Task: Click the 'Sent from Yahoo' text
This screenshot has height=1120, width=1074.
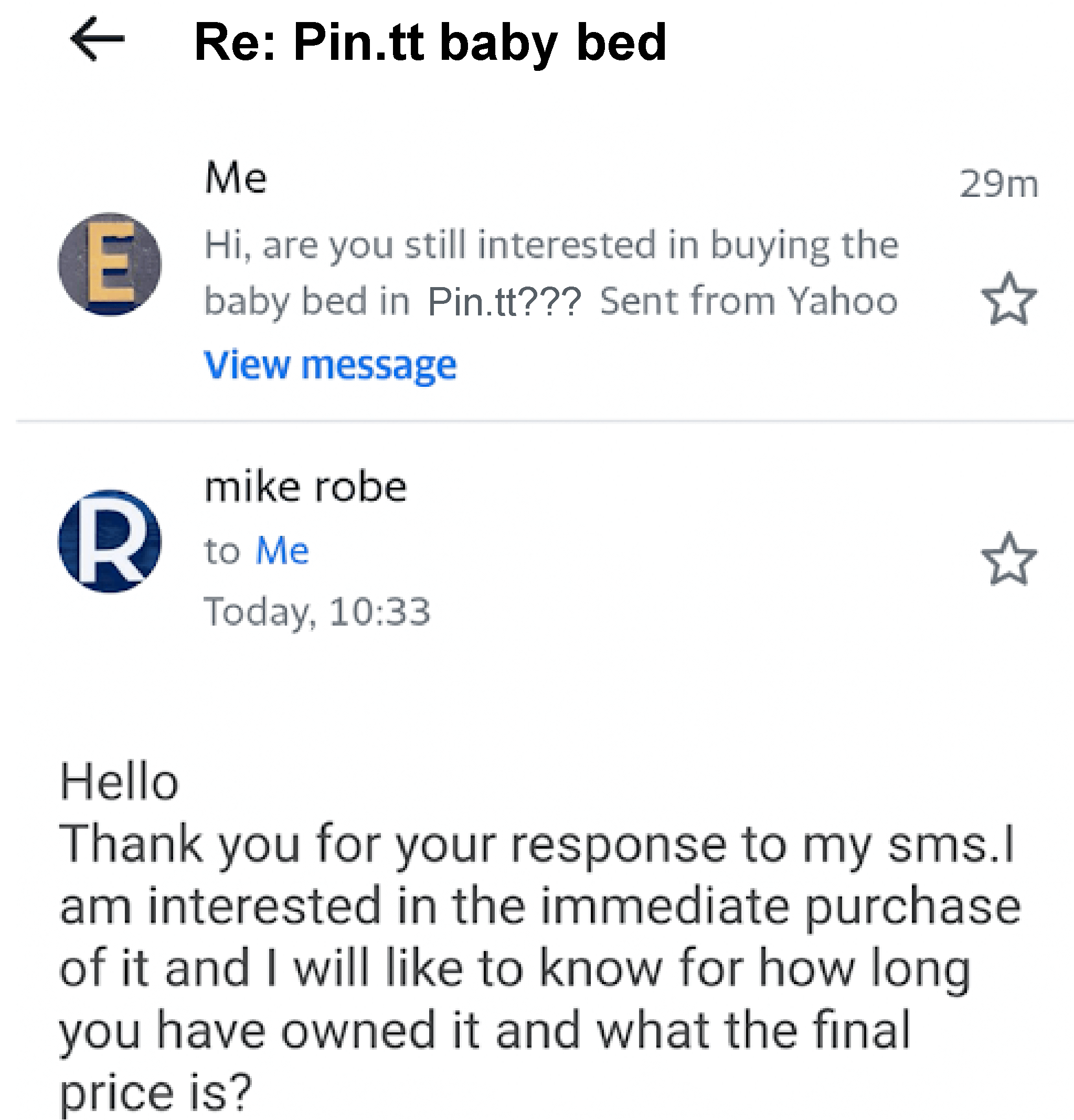Action: pyautogui.click(x=748, y=301)
